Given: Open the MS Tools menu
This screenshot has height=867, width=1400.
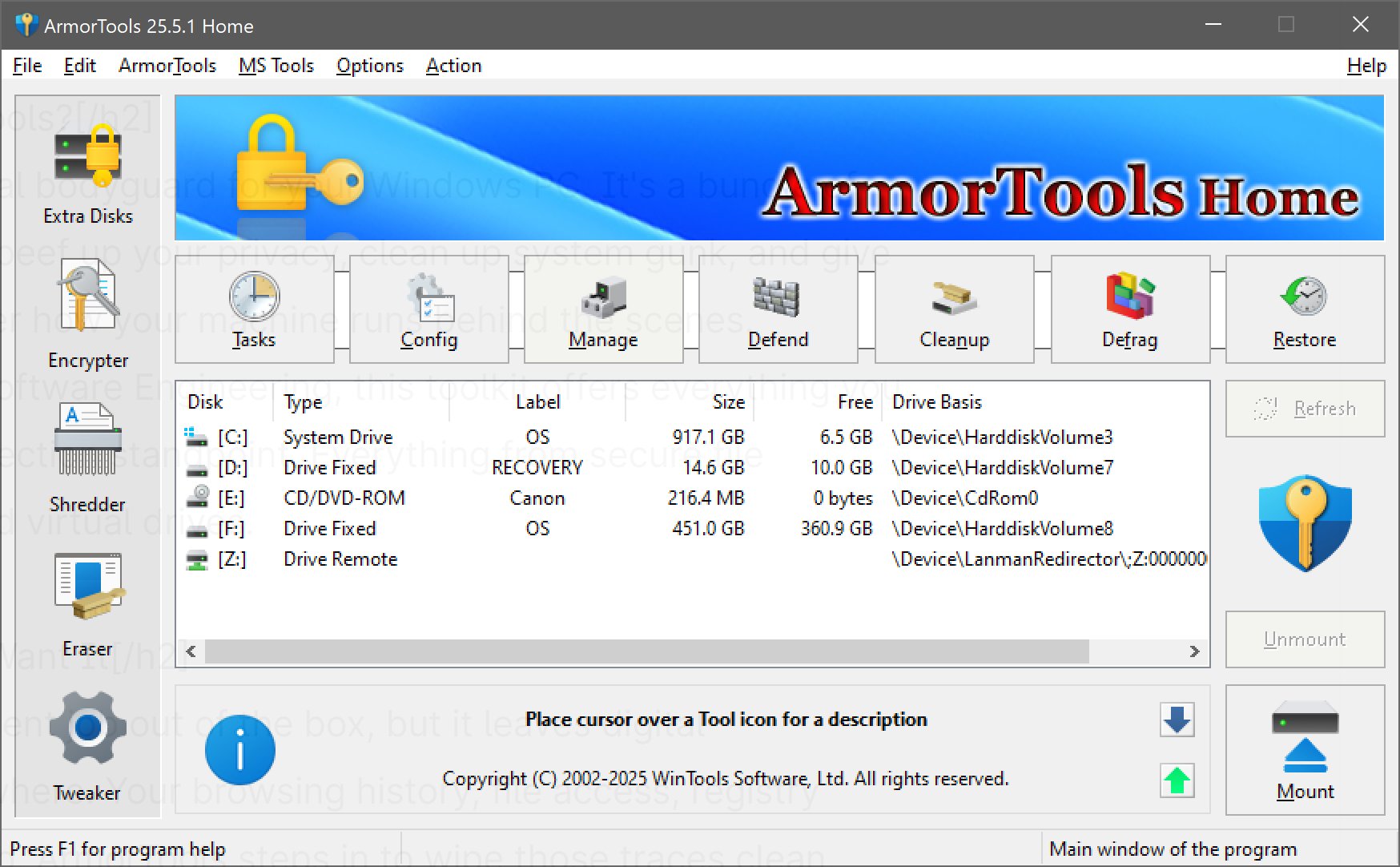Looking at the screenshot, I should pyautogui.click(x=276, y=66).
